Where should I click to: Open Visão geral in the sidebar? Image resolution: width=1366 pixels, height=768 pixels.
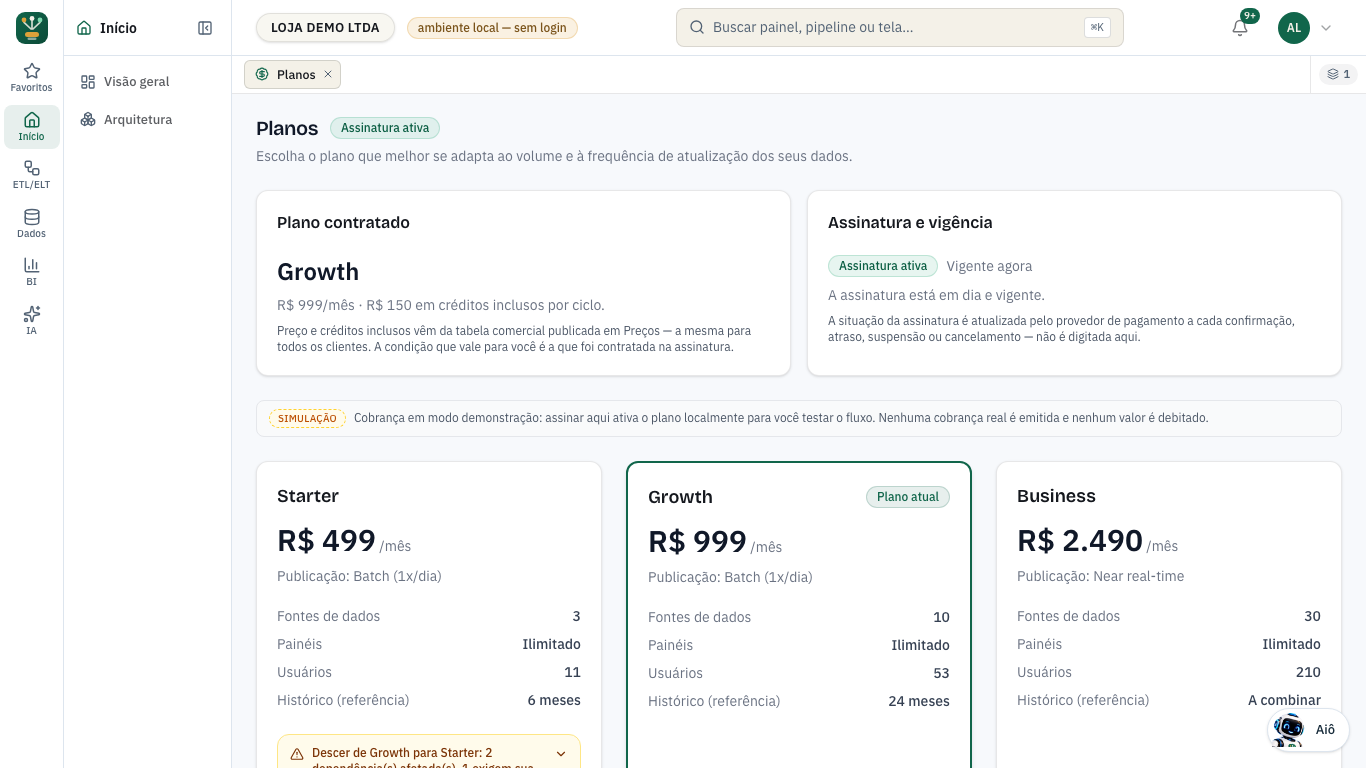147,82
